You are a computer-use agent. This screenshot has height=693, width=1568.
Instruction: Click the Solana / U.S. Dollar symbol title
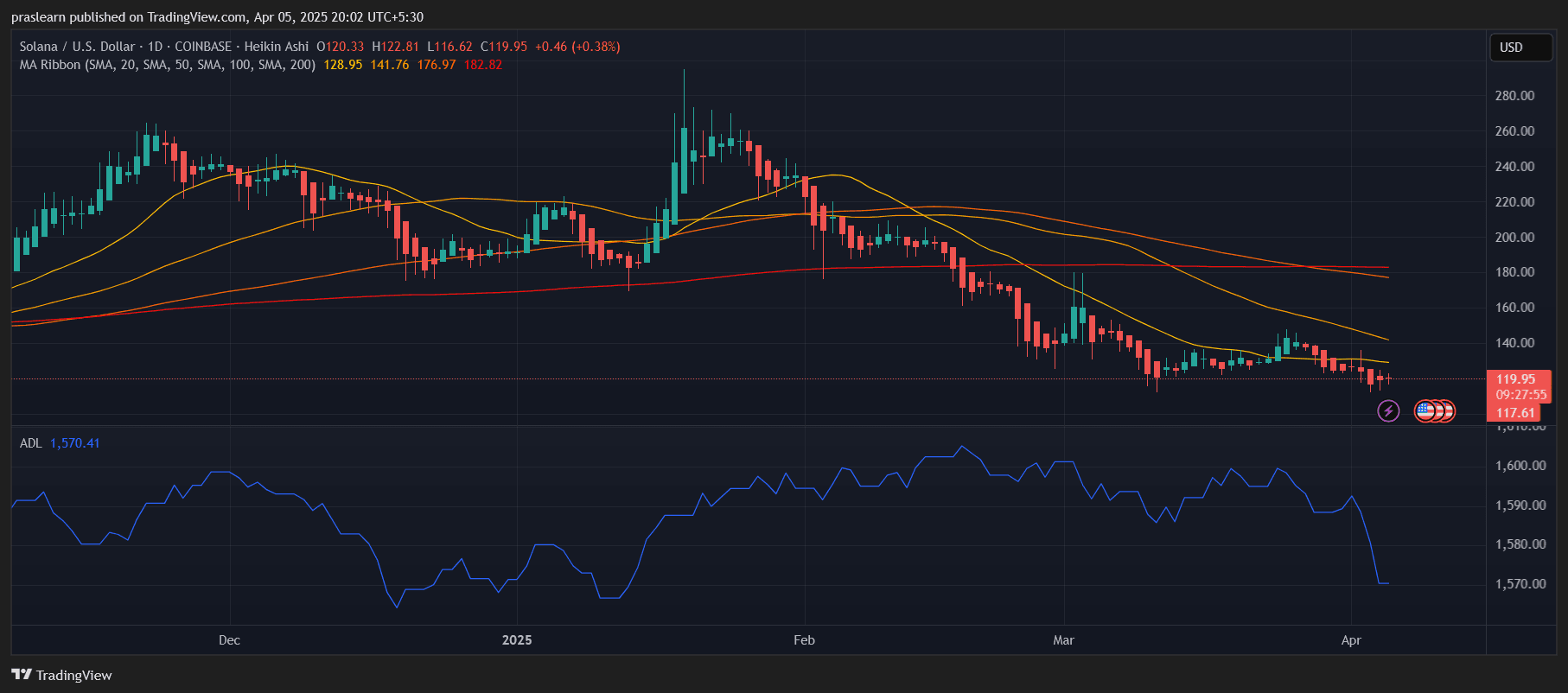click(x=77, y=47)
